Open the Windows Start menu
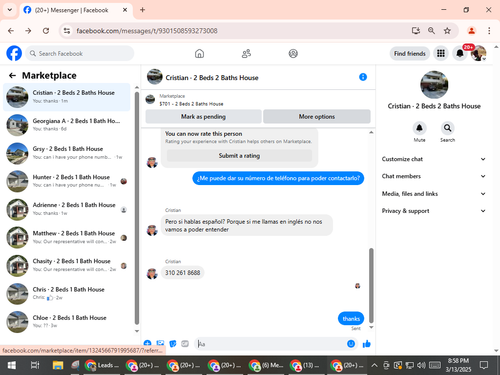 (x=12, y=366)
